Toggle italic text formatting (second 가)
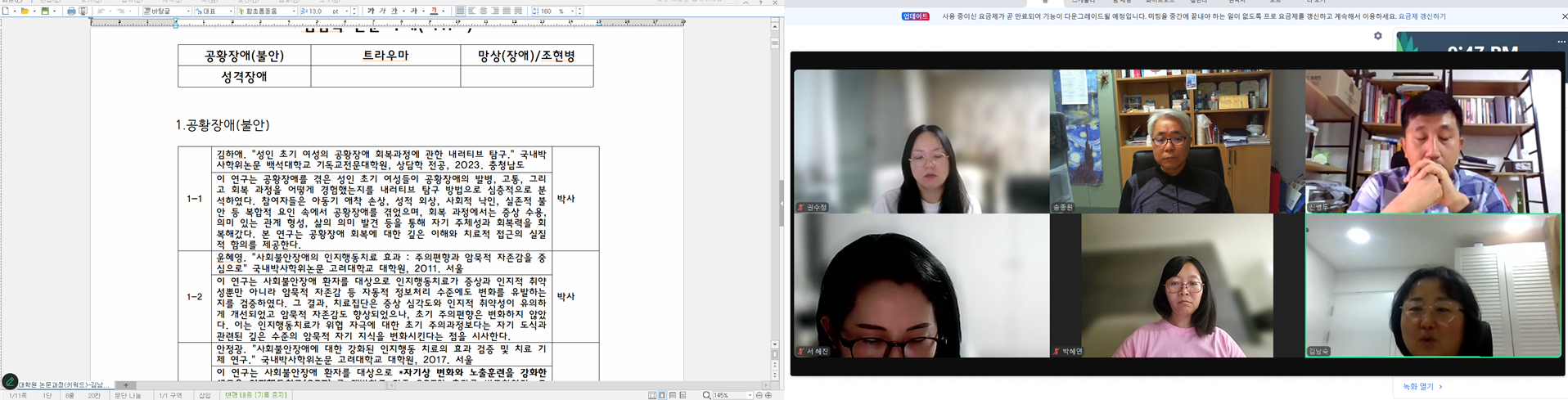The image size is (1568, 400). click(x=382, y=11)
